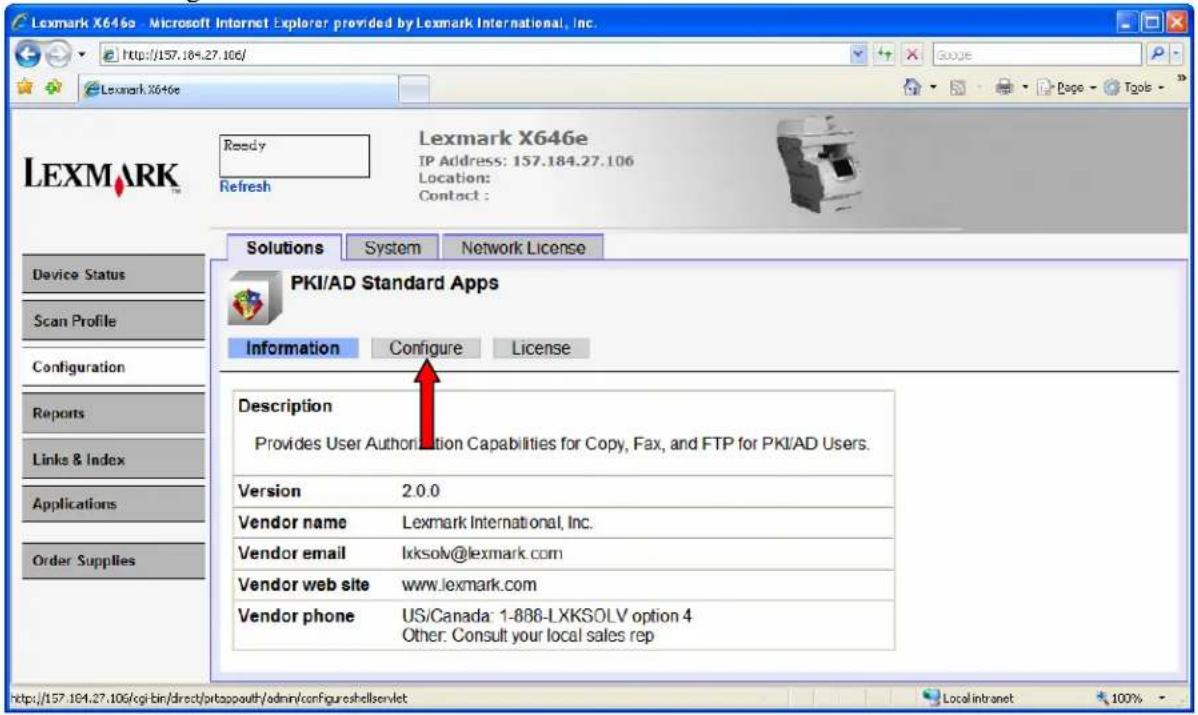Select Configuration in sidebar
The image size is (1198, 715).
coord(113,367)
